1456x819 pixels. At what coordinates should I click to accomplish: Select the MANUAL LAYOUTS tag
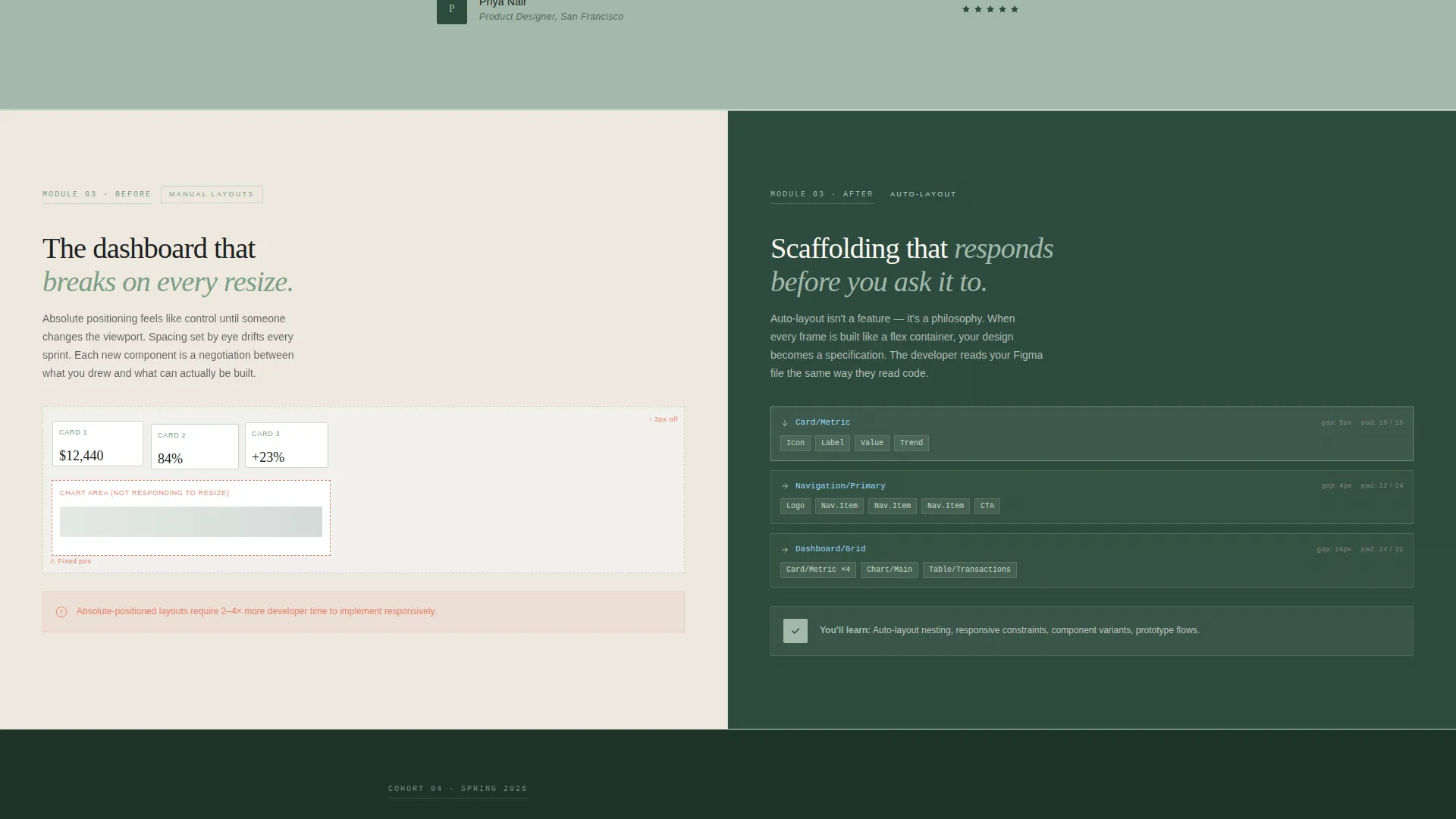coord(212,194)
